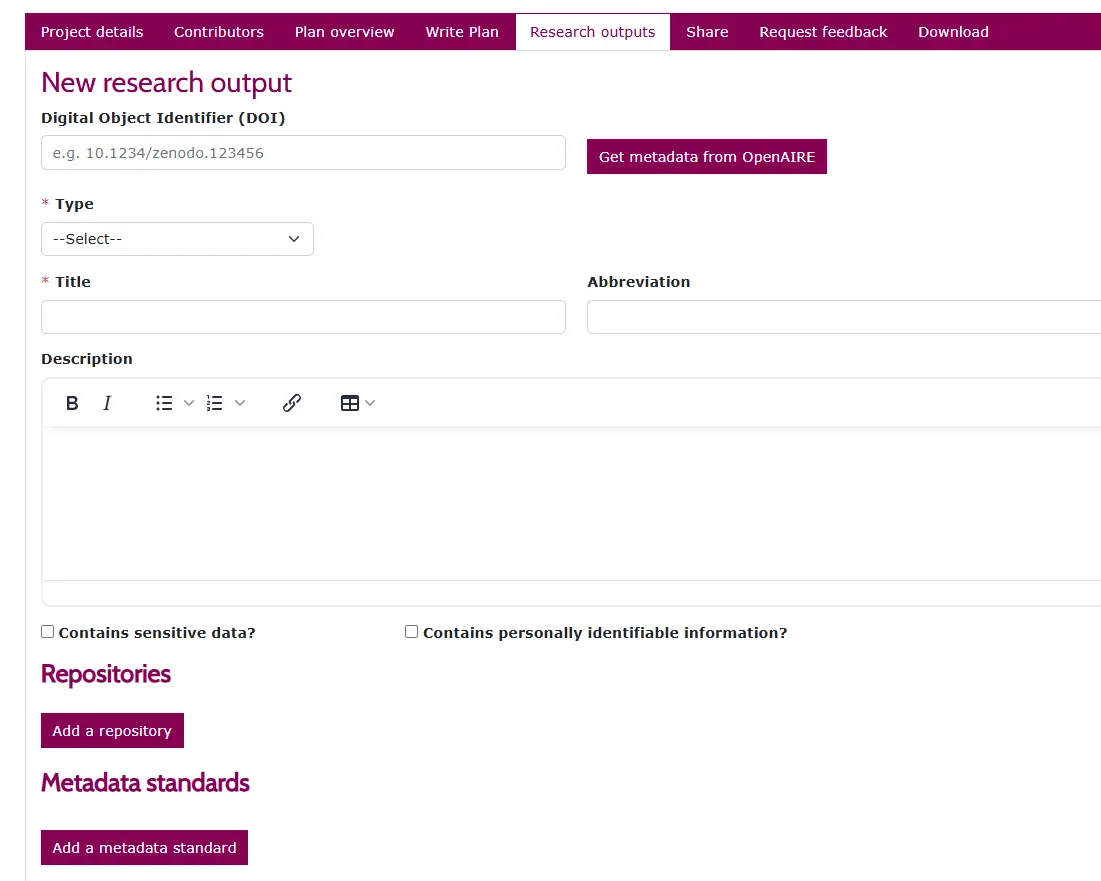Toggle italic formatting in Description editor
The width and height of the screenshot is (1101, 881).
(107, 403)
